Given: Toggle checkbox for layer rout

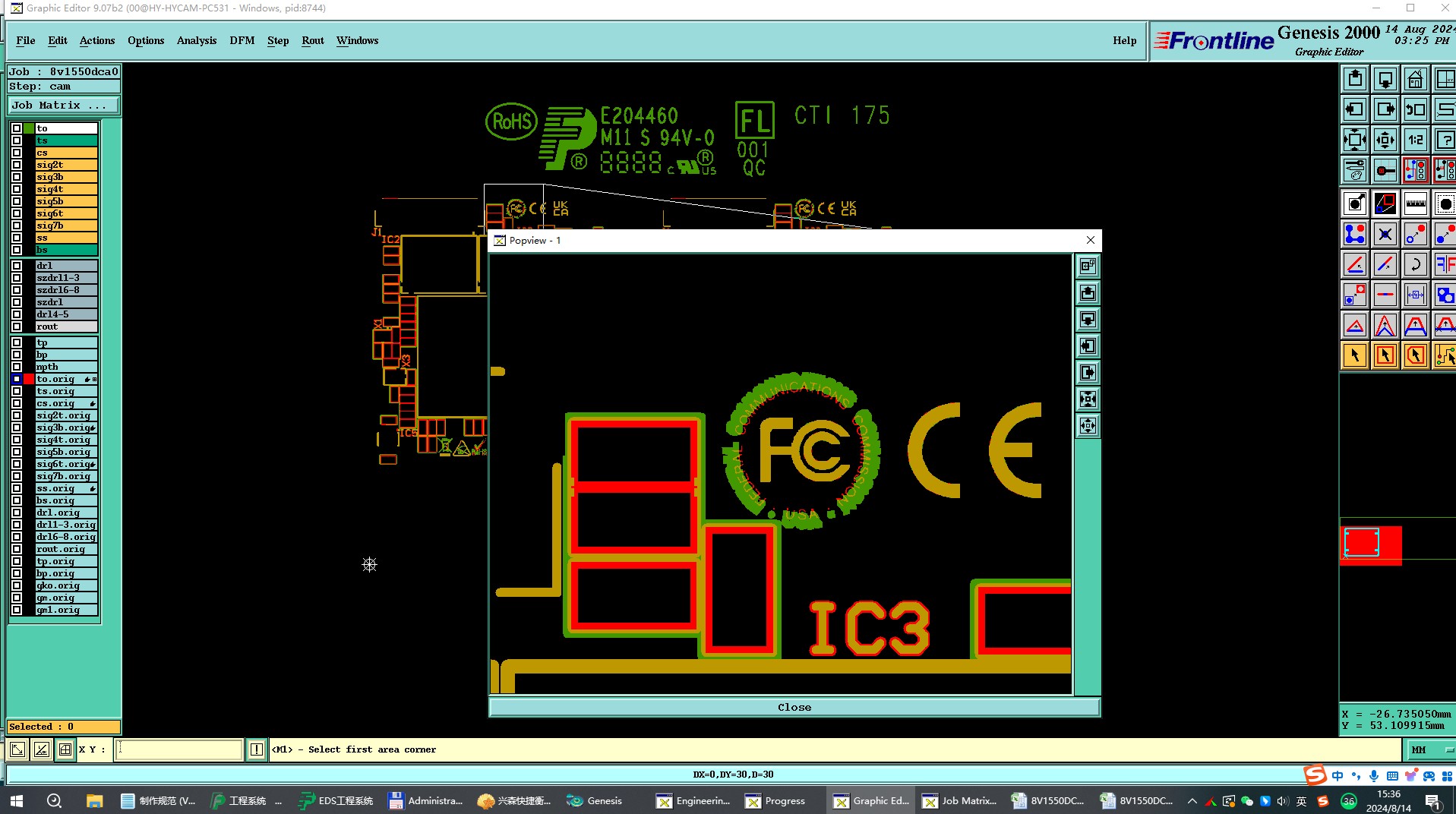Looking at the screenshot, I should tap(17, 327).
